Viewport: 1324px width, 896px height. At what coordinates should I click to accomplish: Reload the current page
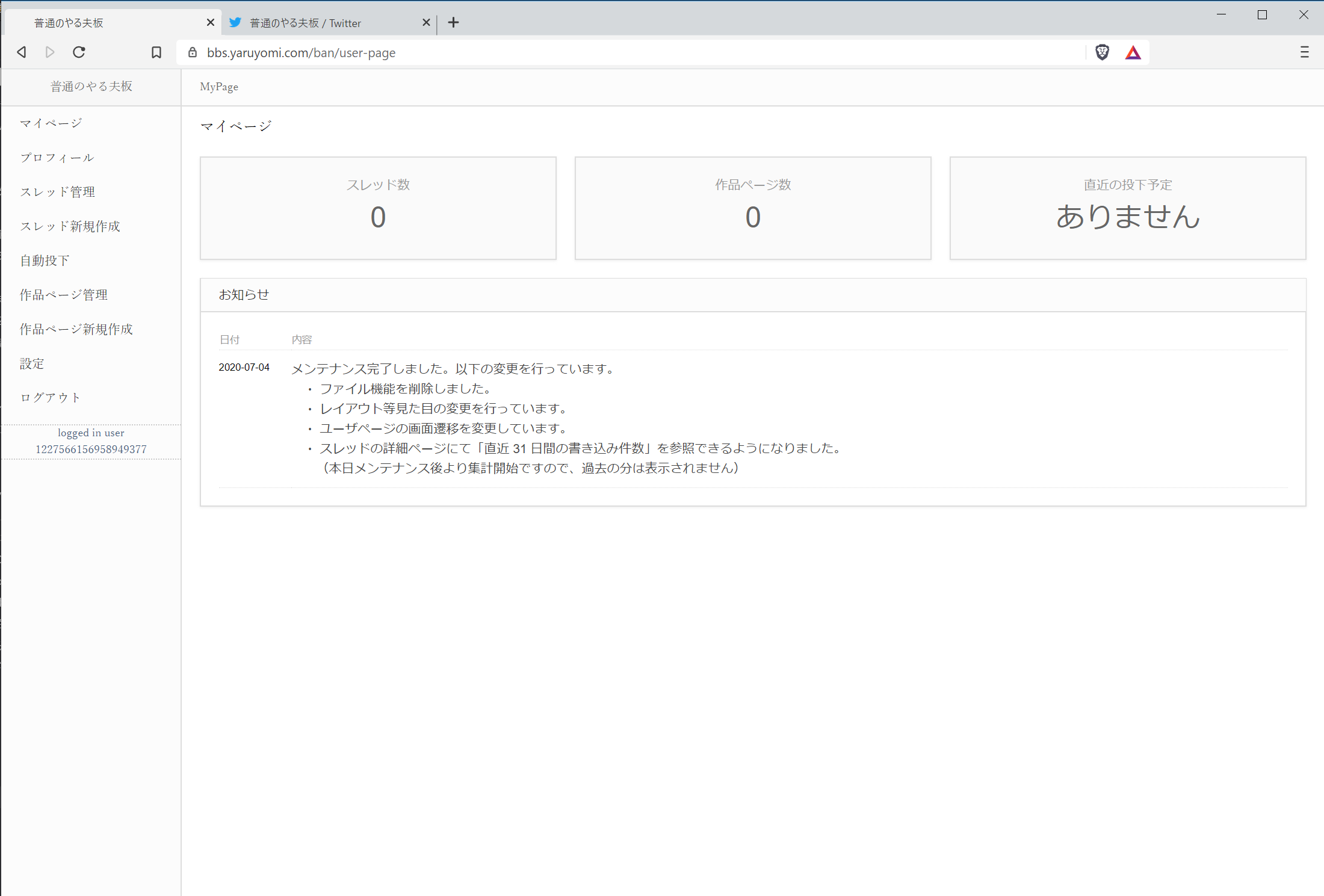point(79,52)
